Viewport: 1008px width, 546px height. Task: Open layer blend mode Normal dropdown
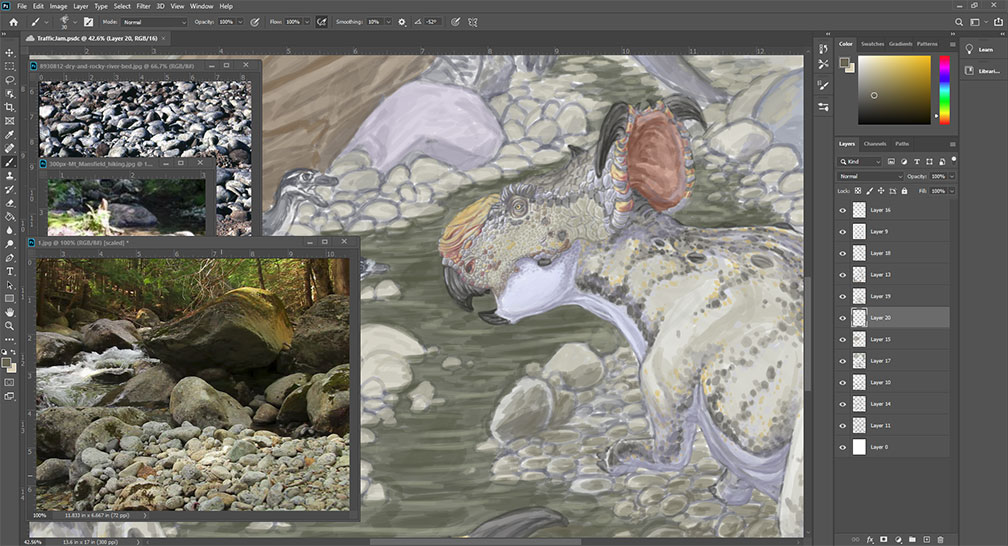point(868,176)
